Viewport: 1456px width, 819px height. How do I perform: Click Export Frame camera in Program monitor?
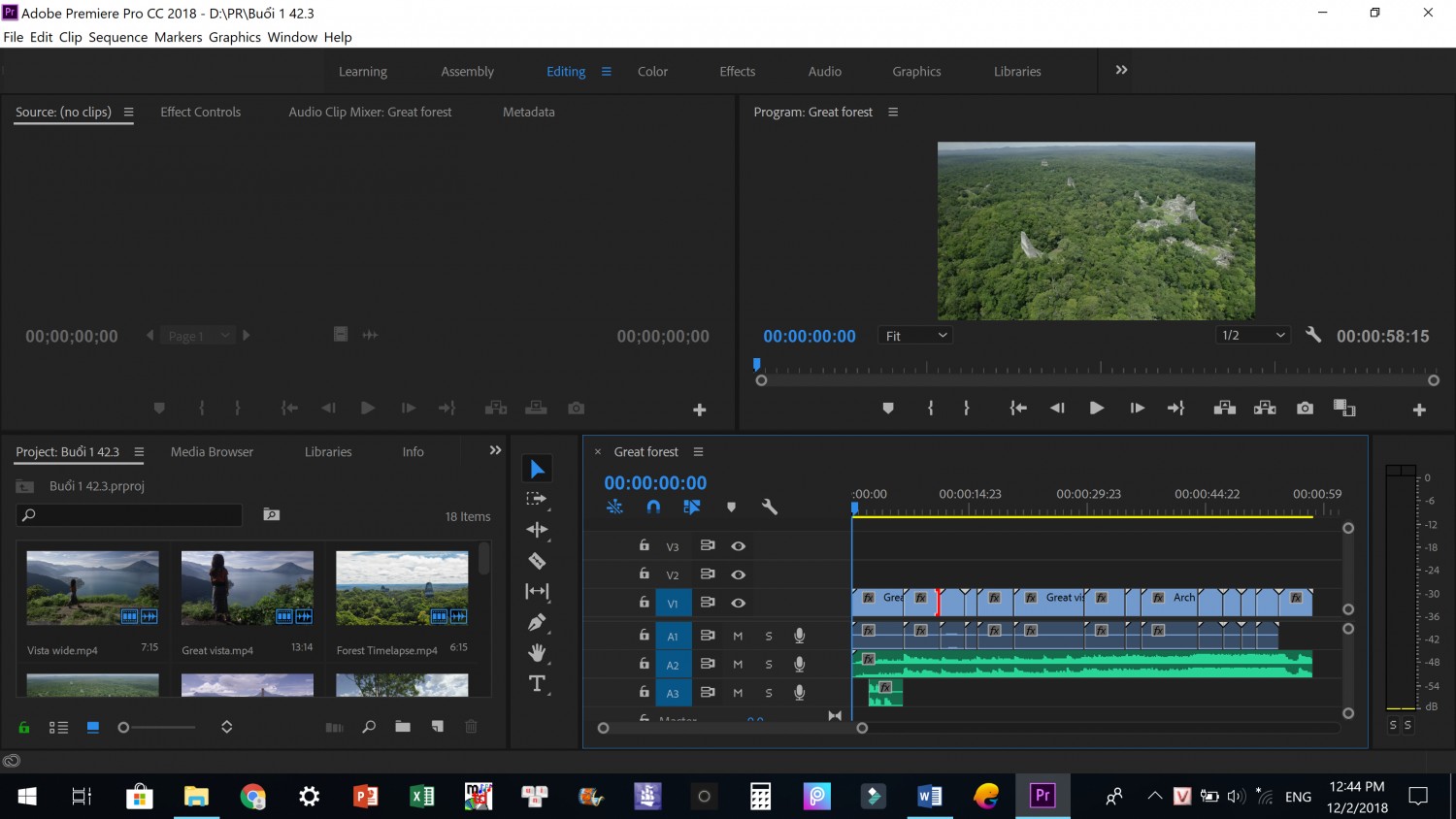coord(1305,409)
